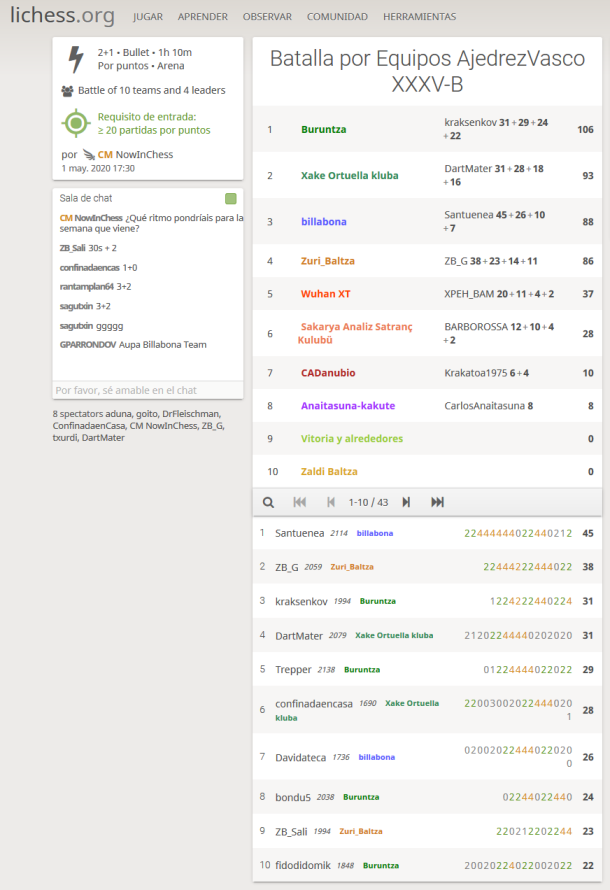Open the COMUNIDAD menu

[337, 17]
